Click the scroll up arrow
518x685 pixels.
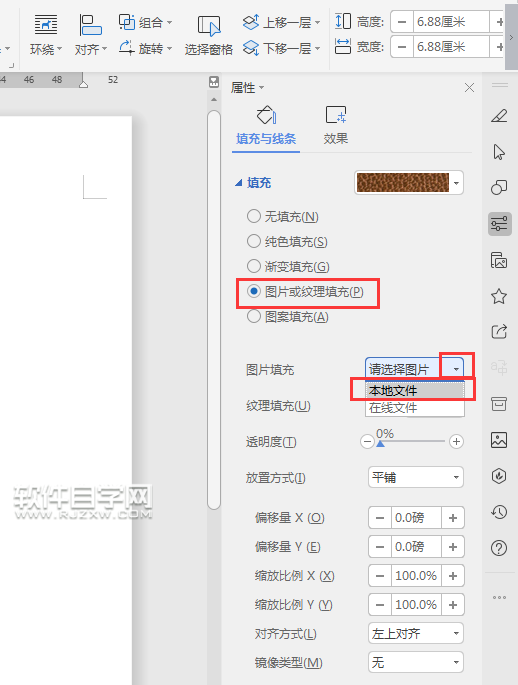pos(214,100)
